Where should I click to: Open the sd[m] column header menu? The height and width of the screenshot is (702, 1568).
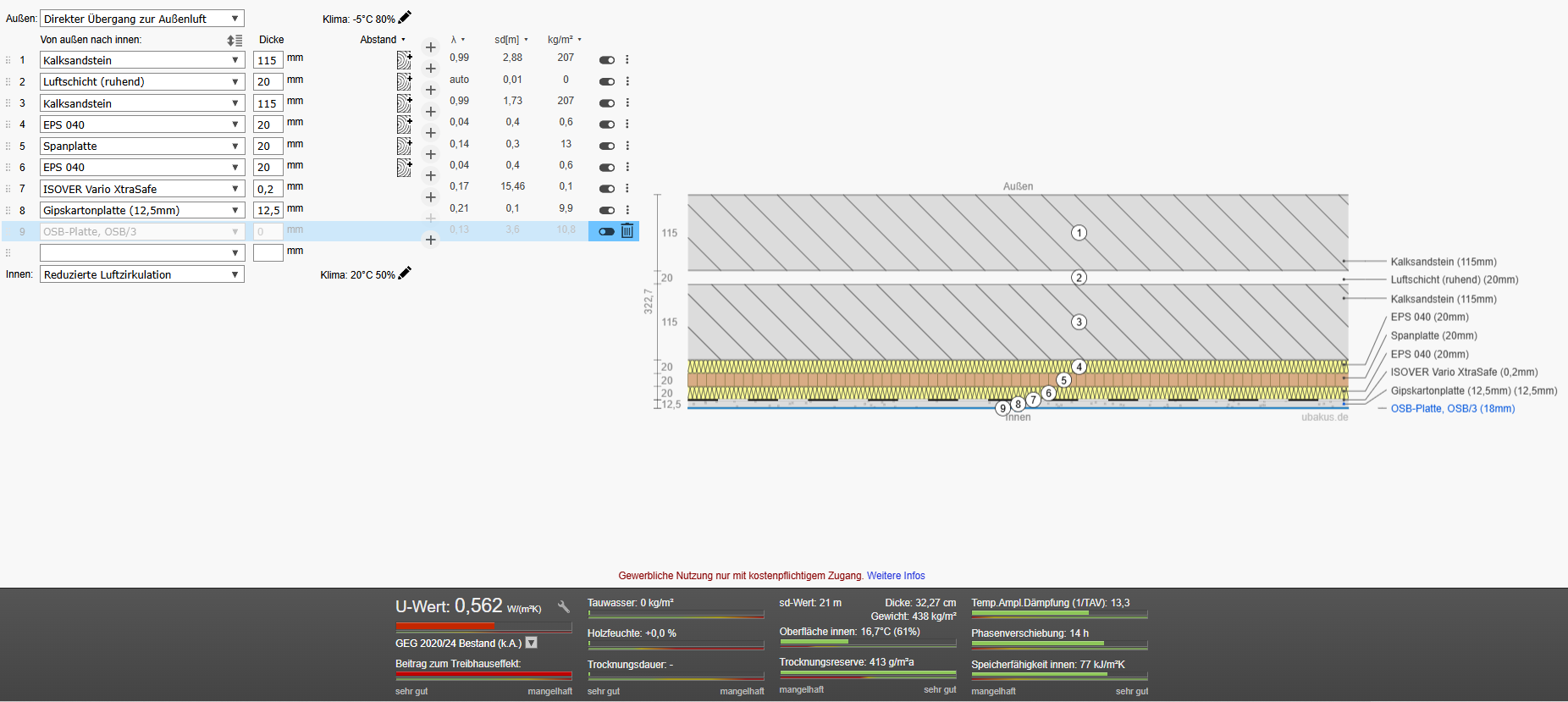tap(511, 40)
